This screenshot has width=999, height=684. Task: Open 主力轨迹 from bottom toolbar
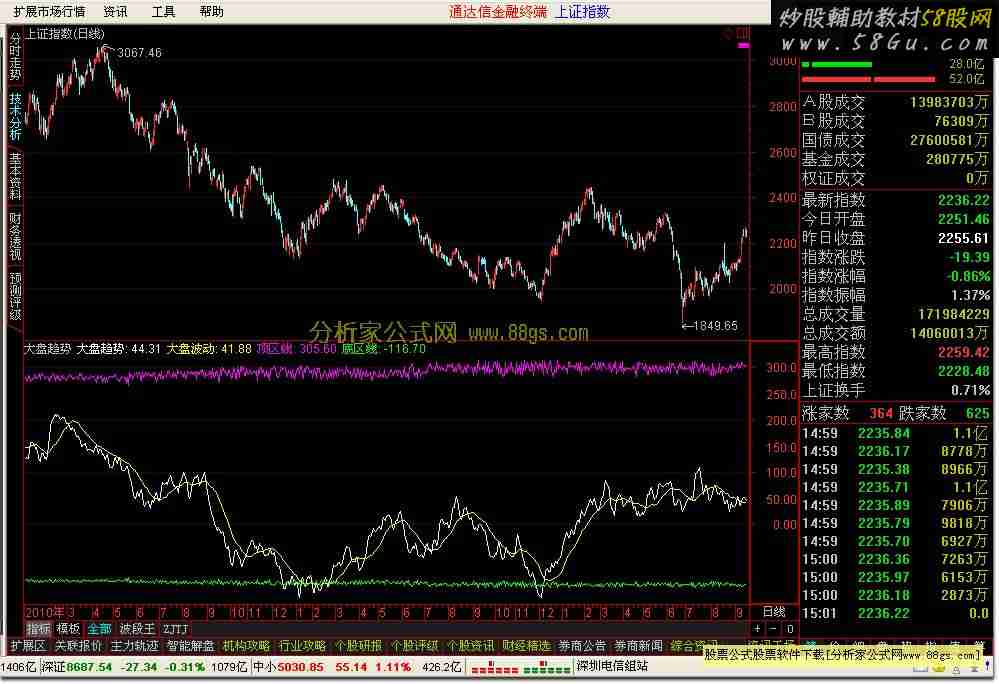coord(134,646)
